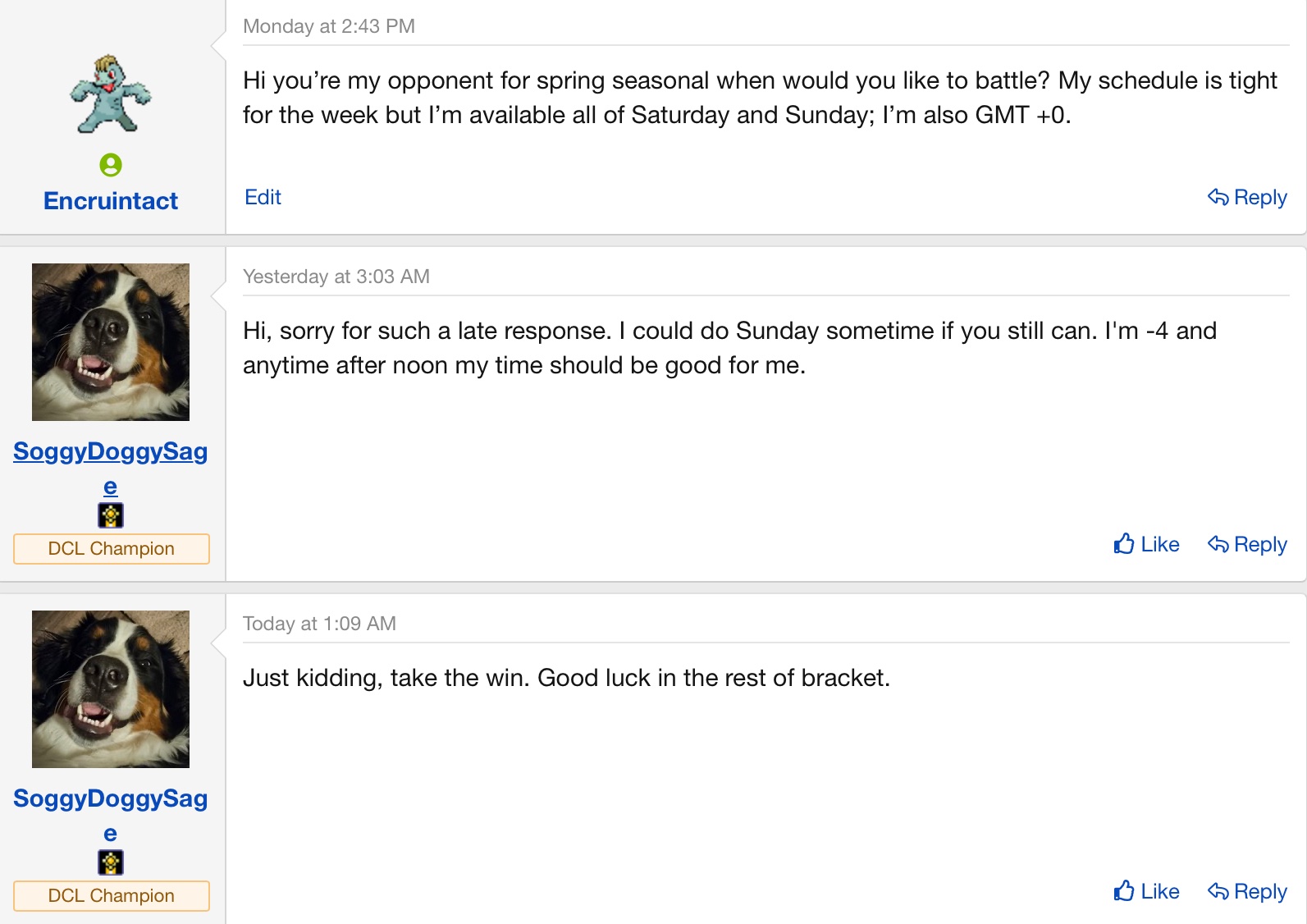This screenshot has height=924, width=1307.
Task: Click Encruintact's Machop avatar image
Action: tap(111, 94)
